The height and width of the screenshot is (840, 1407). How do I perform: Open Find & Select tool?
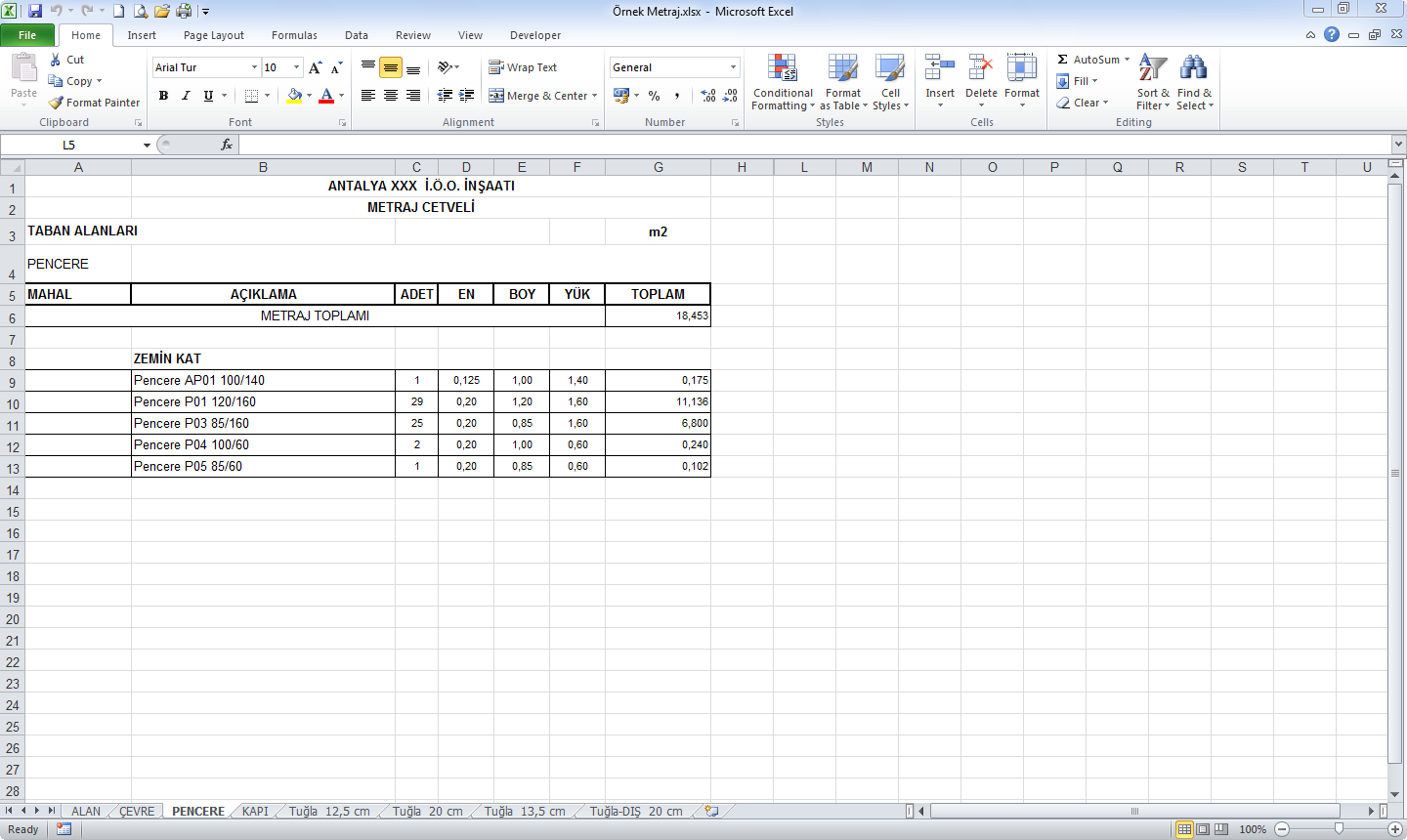1193,83
